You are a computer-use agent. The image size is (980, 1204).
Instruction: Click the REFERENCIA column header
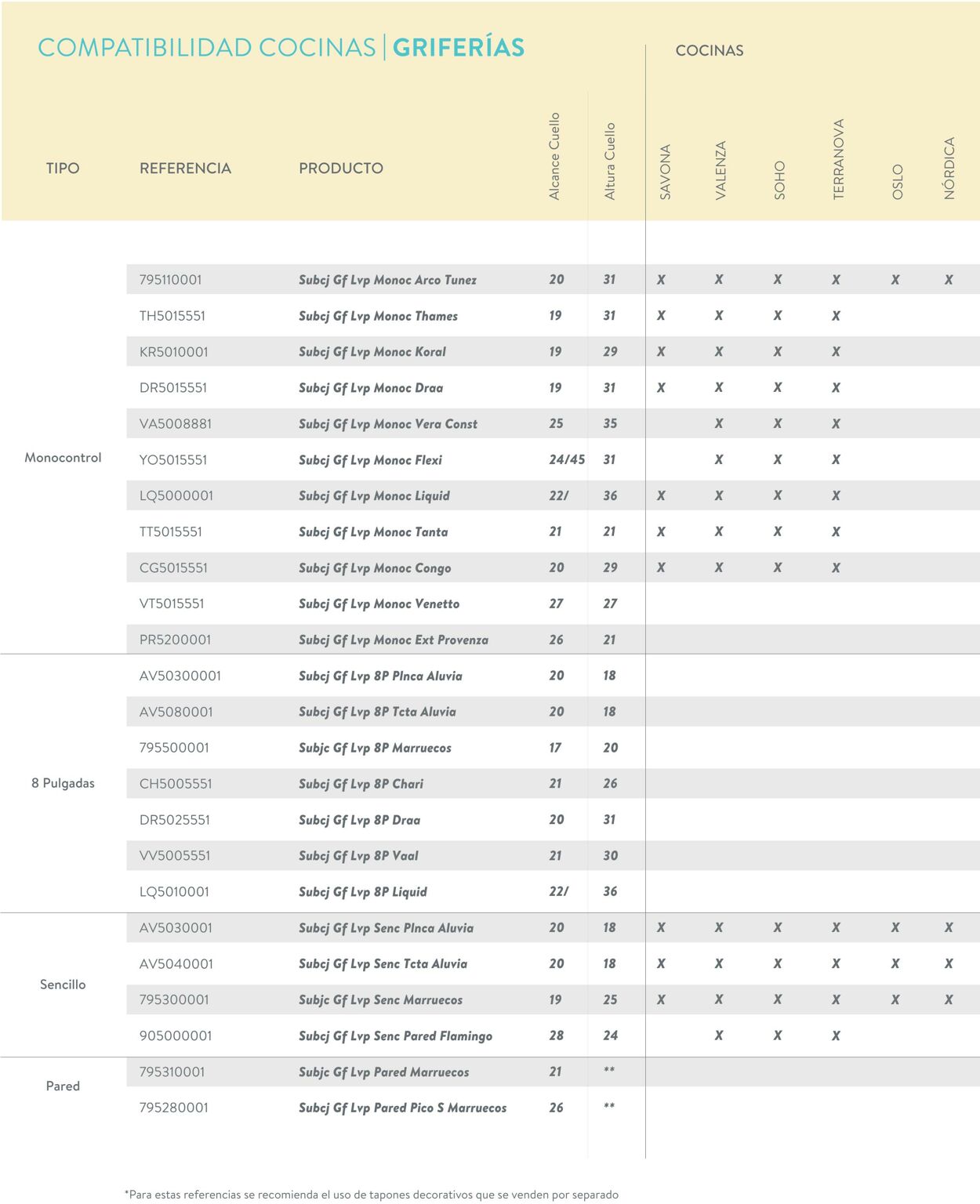click(x=185, y=169)
